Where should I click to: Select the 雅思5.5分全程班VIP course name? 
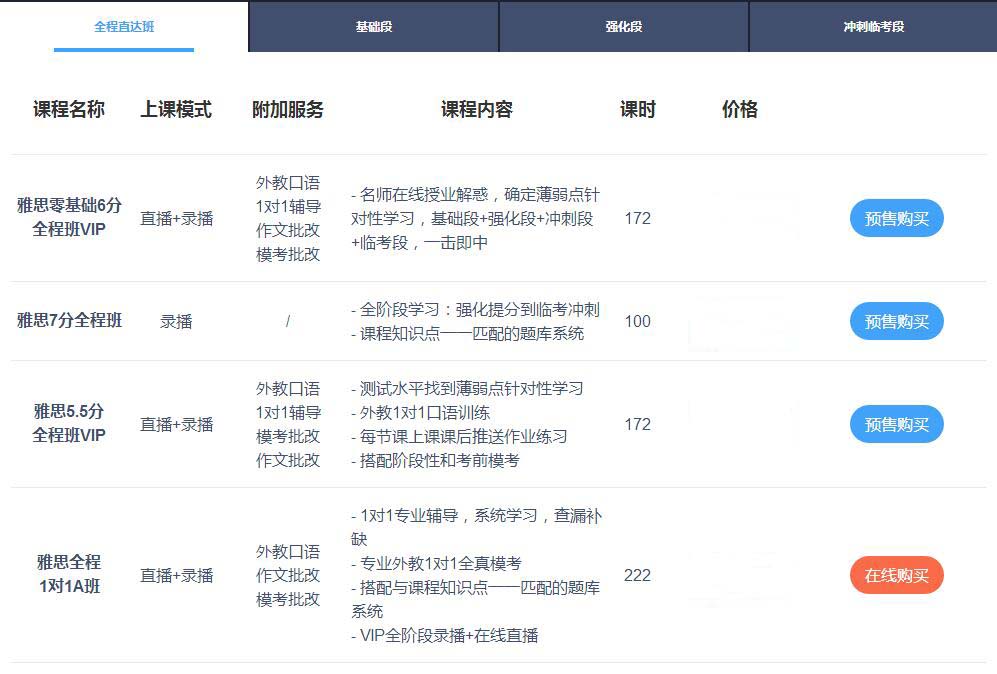(x=69, y=423)
